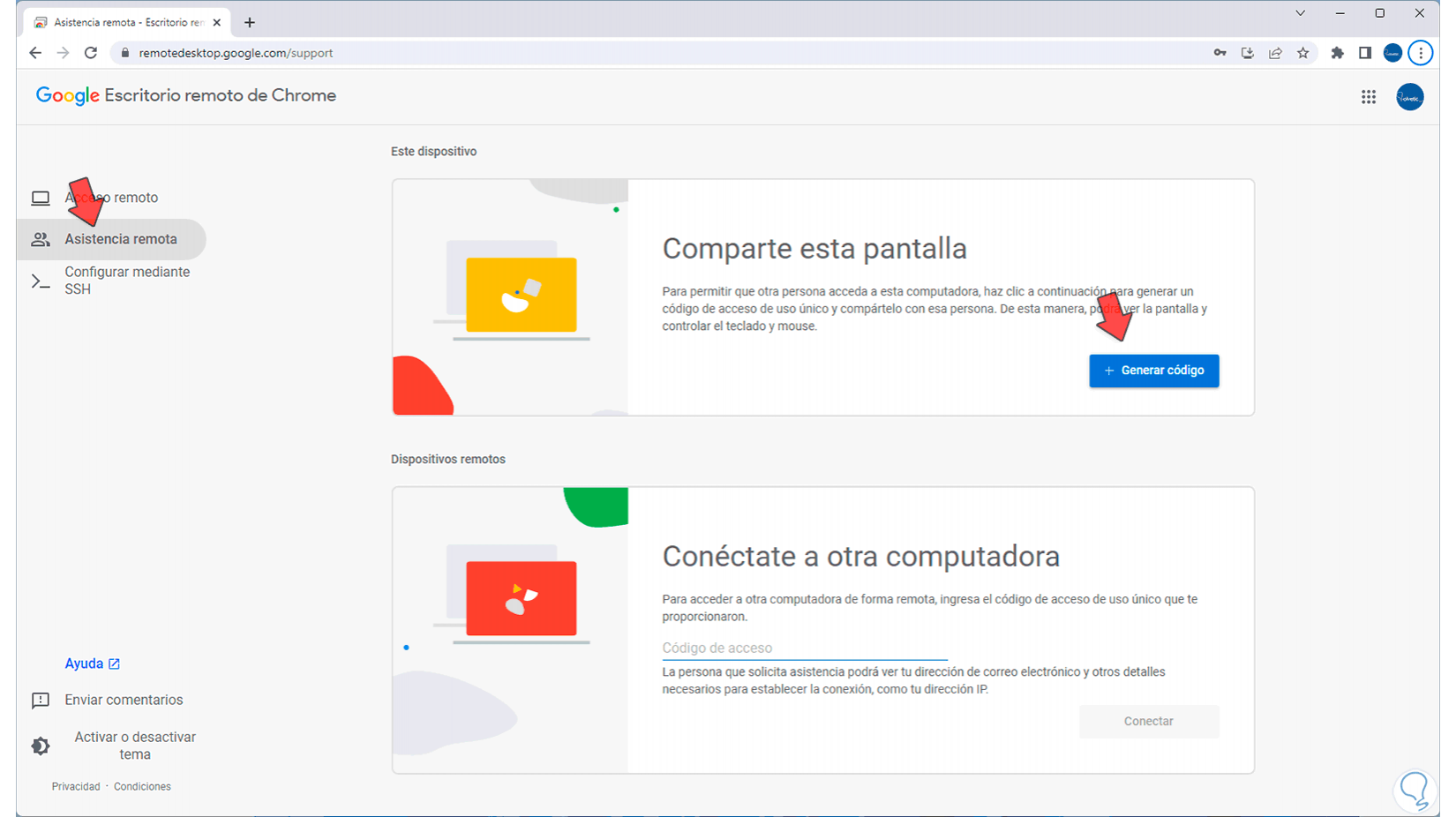Click the Conectar button

tap(1149, 722)
